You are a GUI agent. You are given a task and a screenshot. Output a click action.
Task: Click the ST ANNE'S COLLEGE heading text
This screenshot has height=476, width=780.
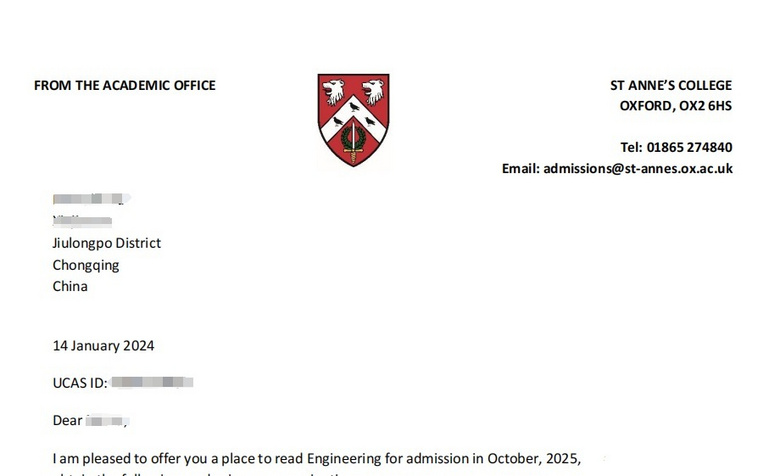[x=671, y=86]
